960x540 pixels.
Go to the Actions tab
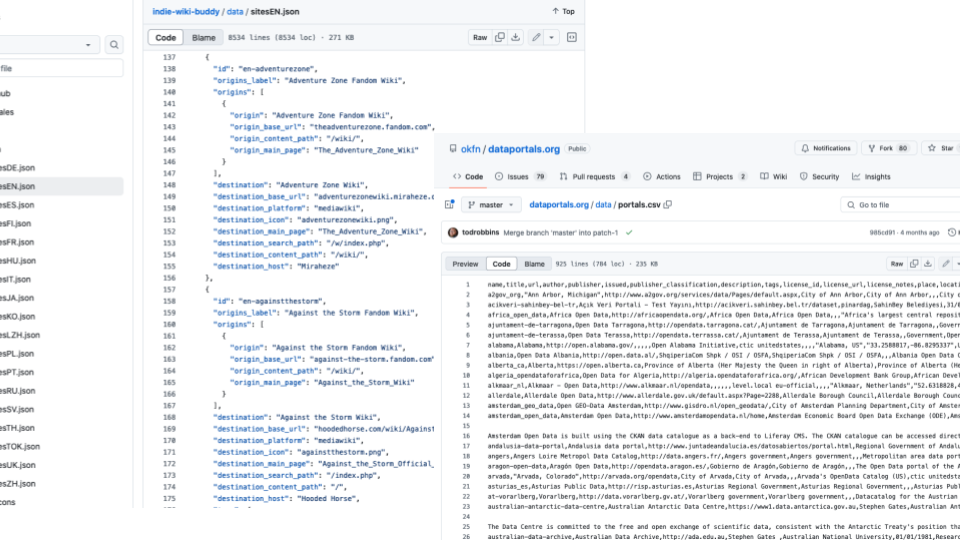[x=662, y=176]
